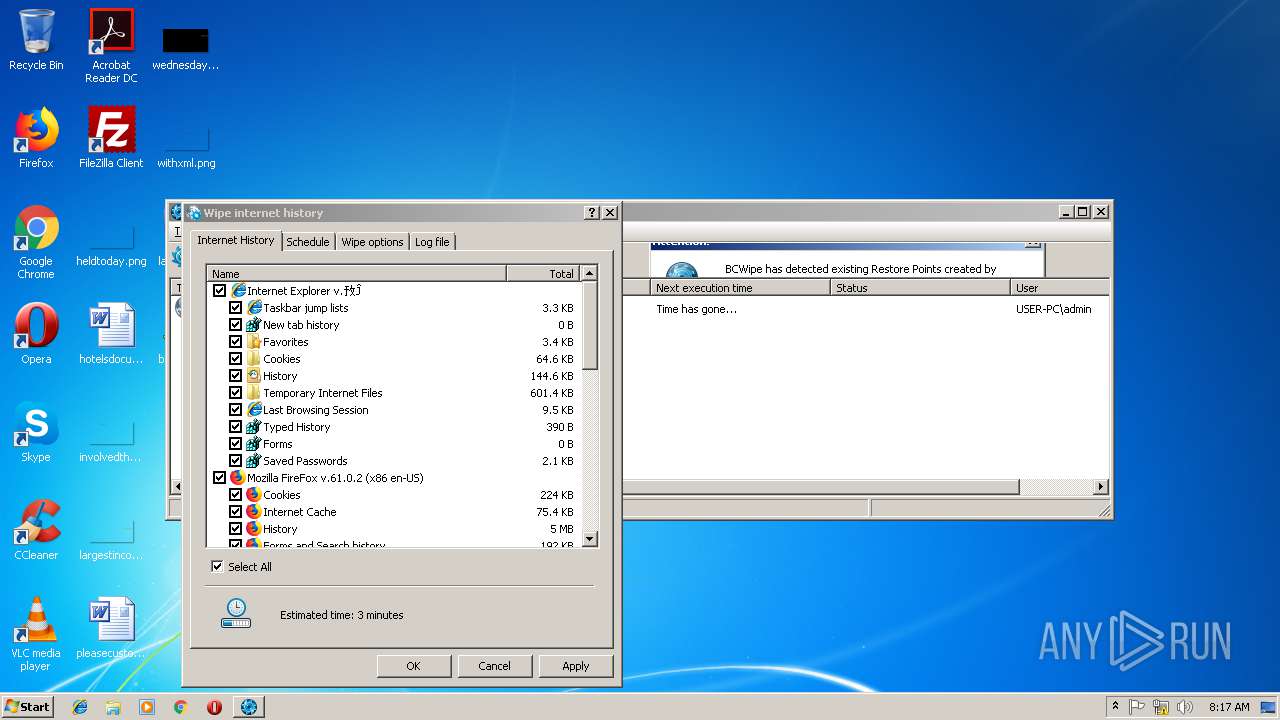
Task: Click Cancel in wipe dialog
Action: tap(494, 666)
